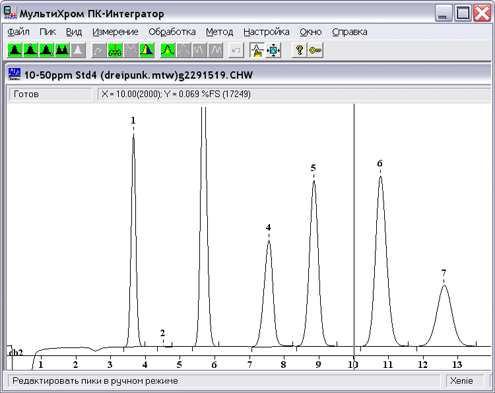Click the green peak with red vertical line
495x393 pixels.
[115, 50]
